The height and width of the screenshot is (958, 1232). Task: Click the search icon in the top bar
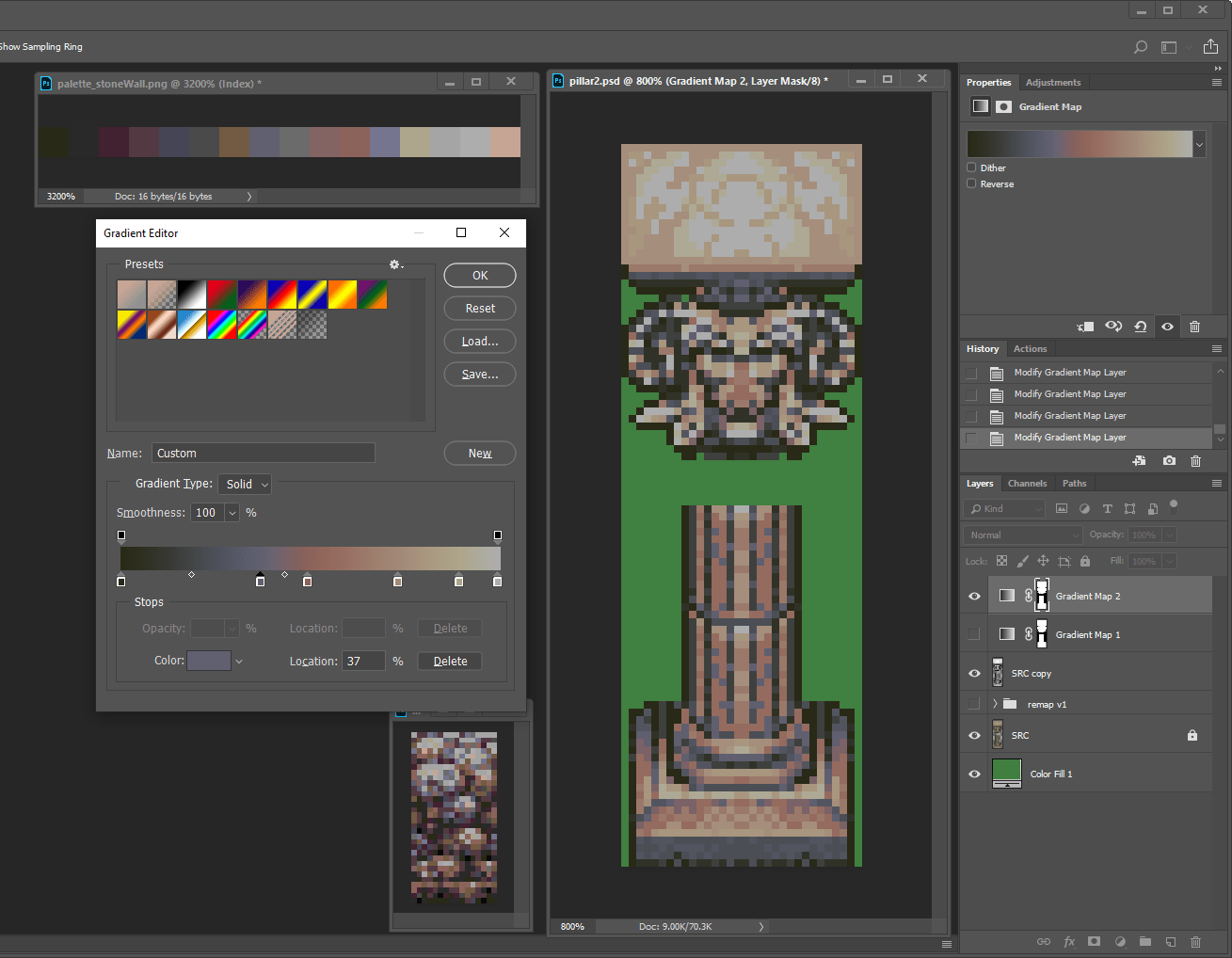[1140, 47]
